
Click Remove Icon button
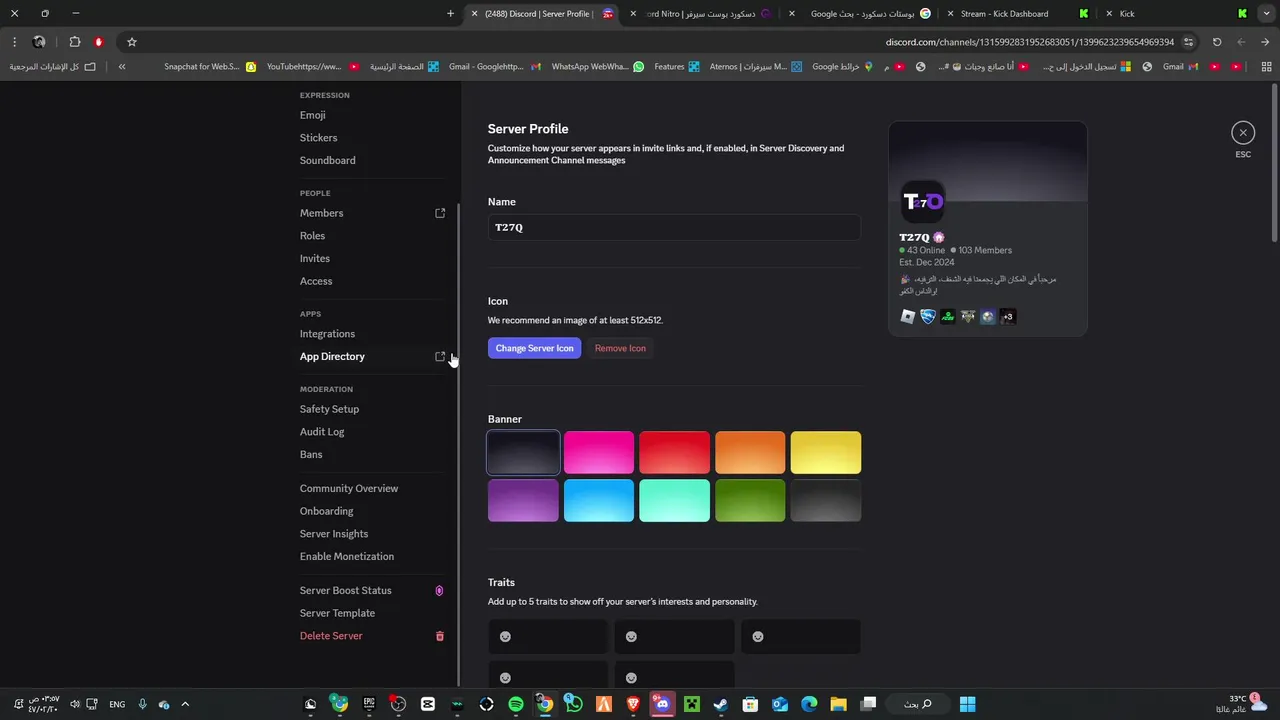pyautogui.click(x=620, y=348)
